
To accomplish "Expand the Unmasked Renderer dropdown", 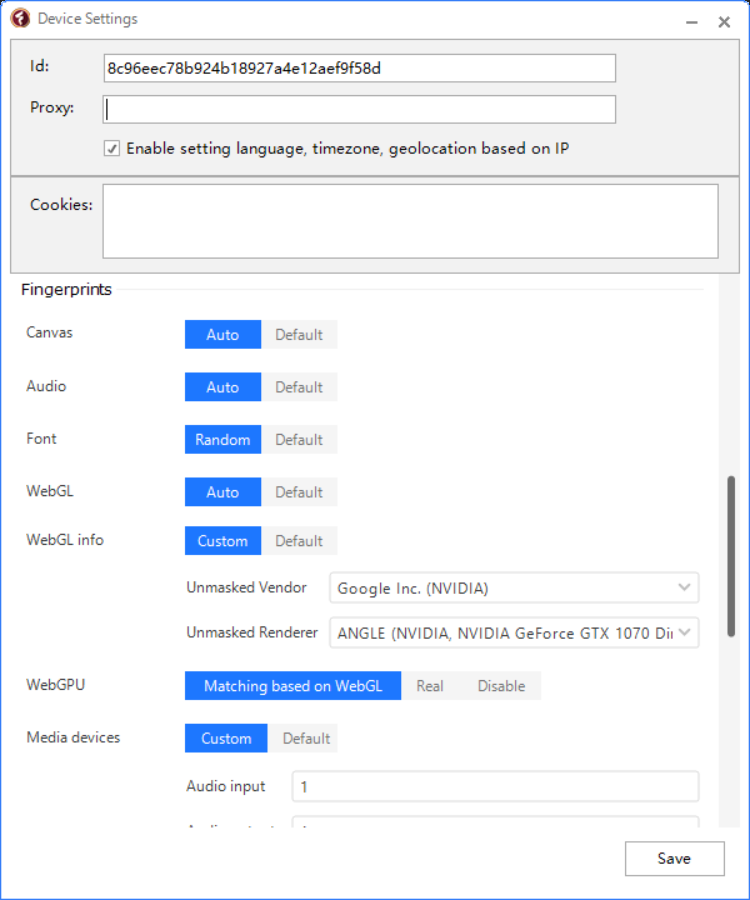I will [513, 633].
